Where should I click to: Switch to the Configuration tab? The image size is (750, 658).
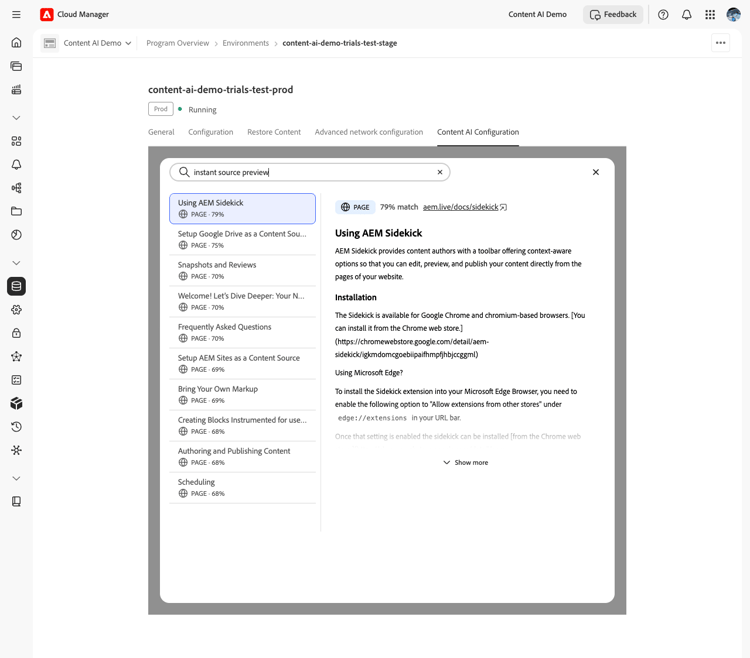tap(210, 132)
